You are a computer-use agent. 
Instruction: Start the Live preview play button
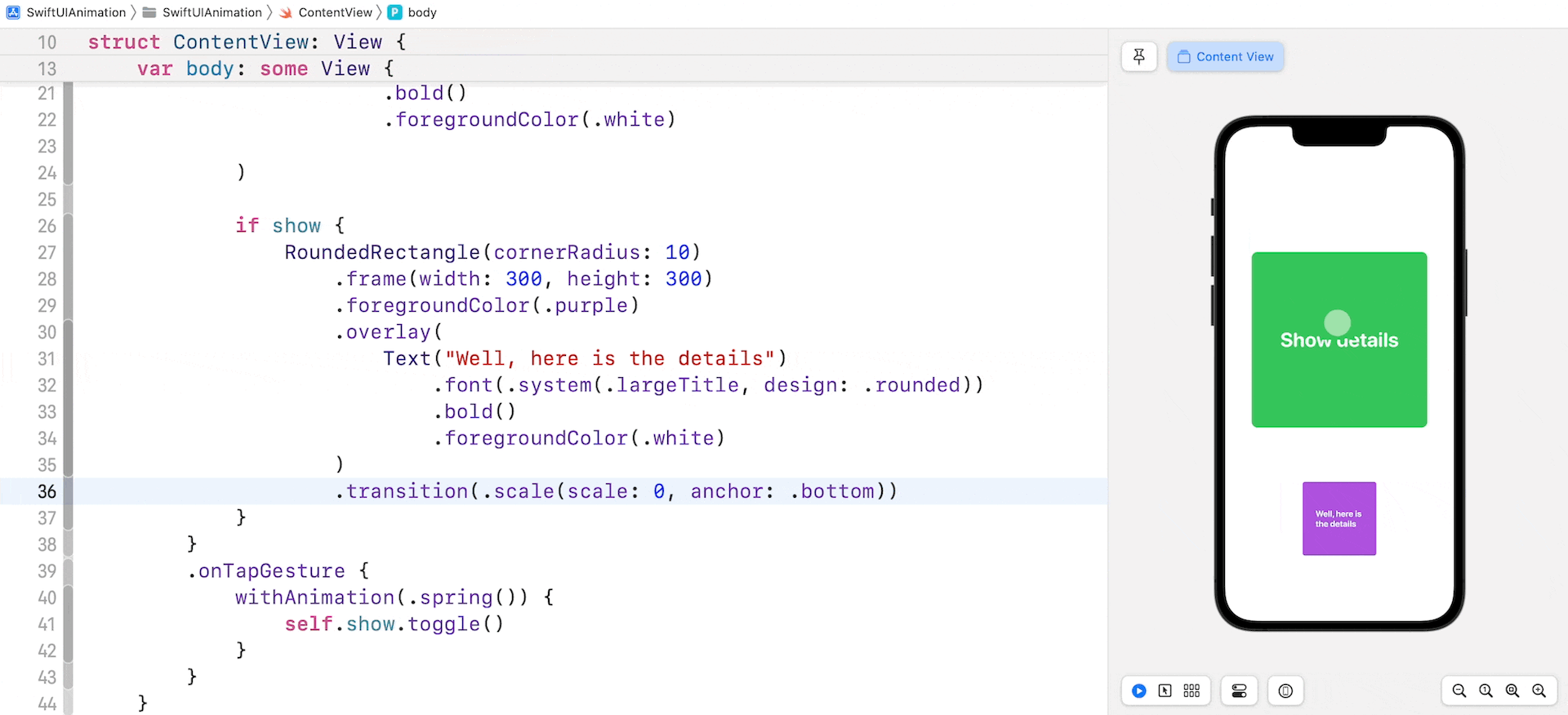[1138, 691]
